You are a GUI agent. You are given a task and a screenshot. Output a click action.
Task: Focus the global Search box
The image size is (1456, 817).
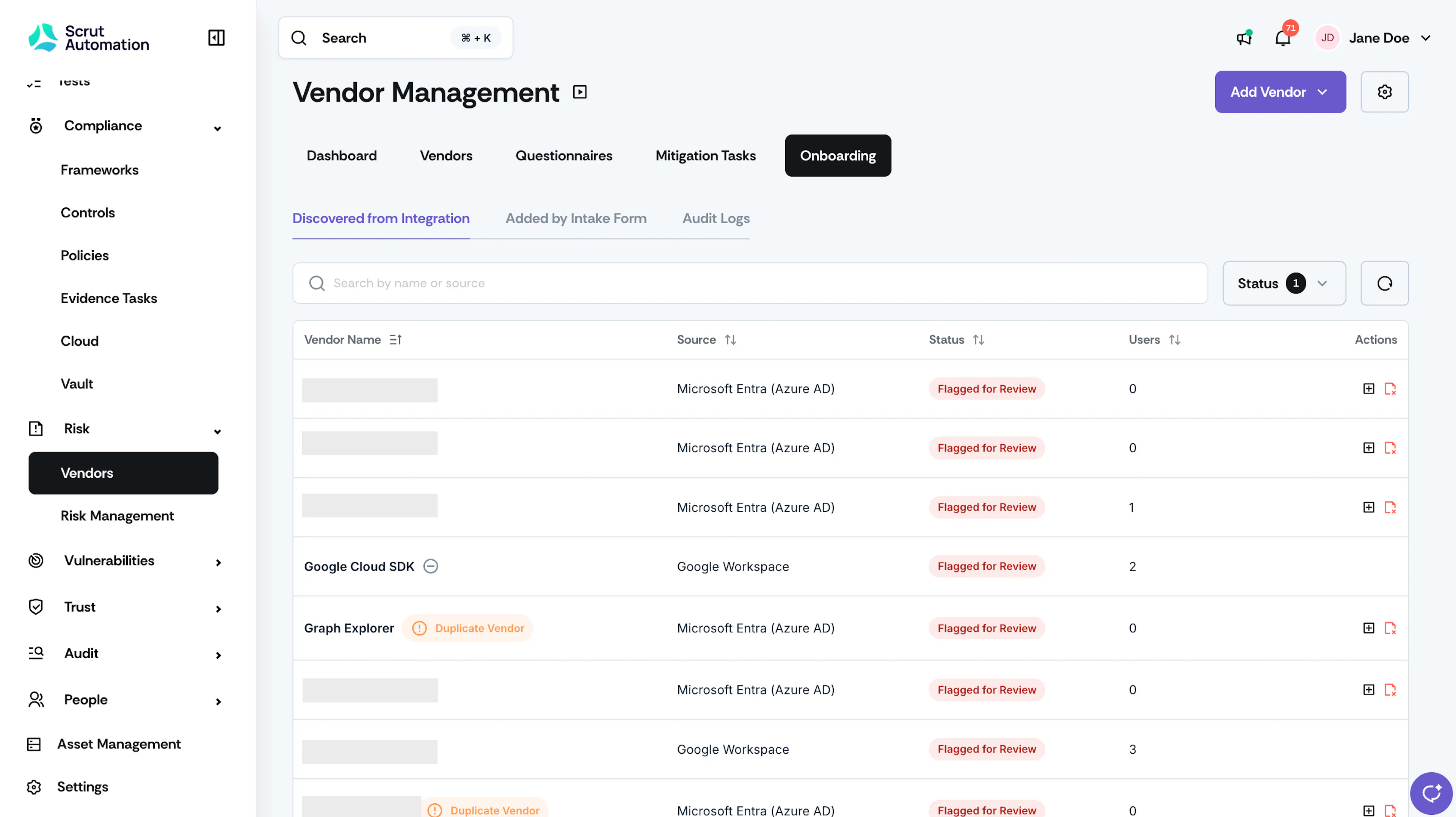tap(395, 38)
